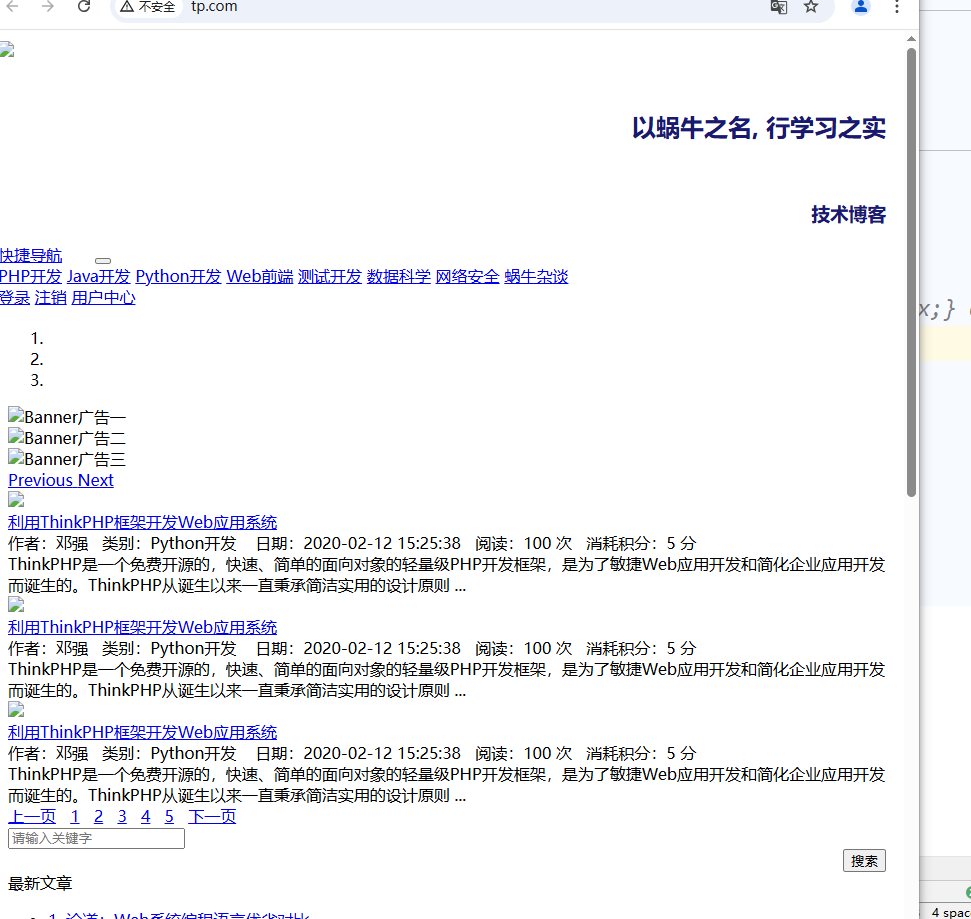Click the page vertical scrollbar thumb
Image resolution: width=971 pixels, height=919 pixels.
click(x=911, y=272)
